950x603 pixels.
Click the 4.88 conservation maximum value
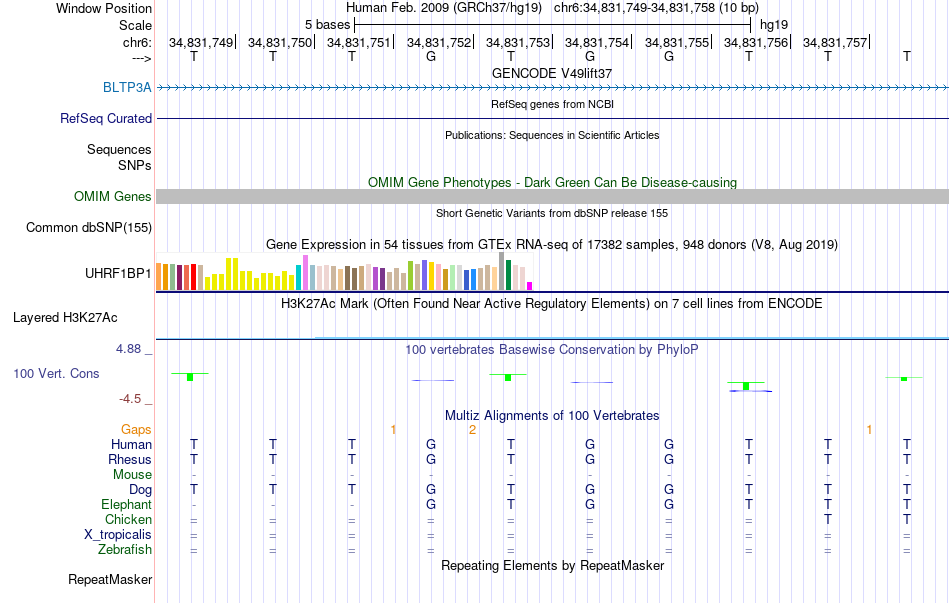(x=128, y=349)
